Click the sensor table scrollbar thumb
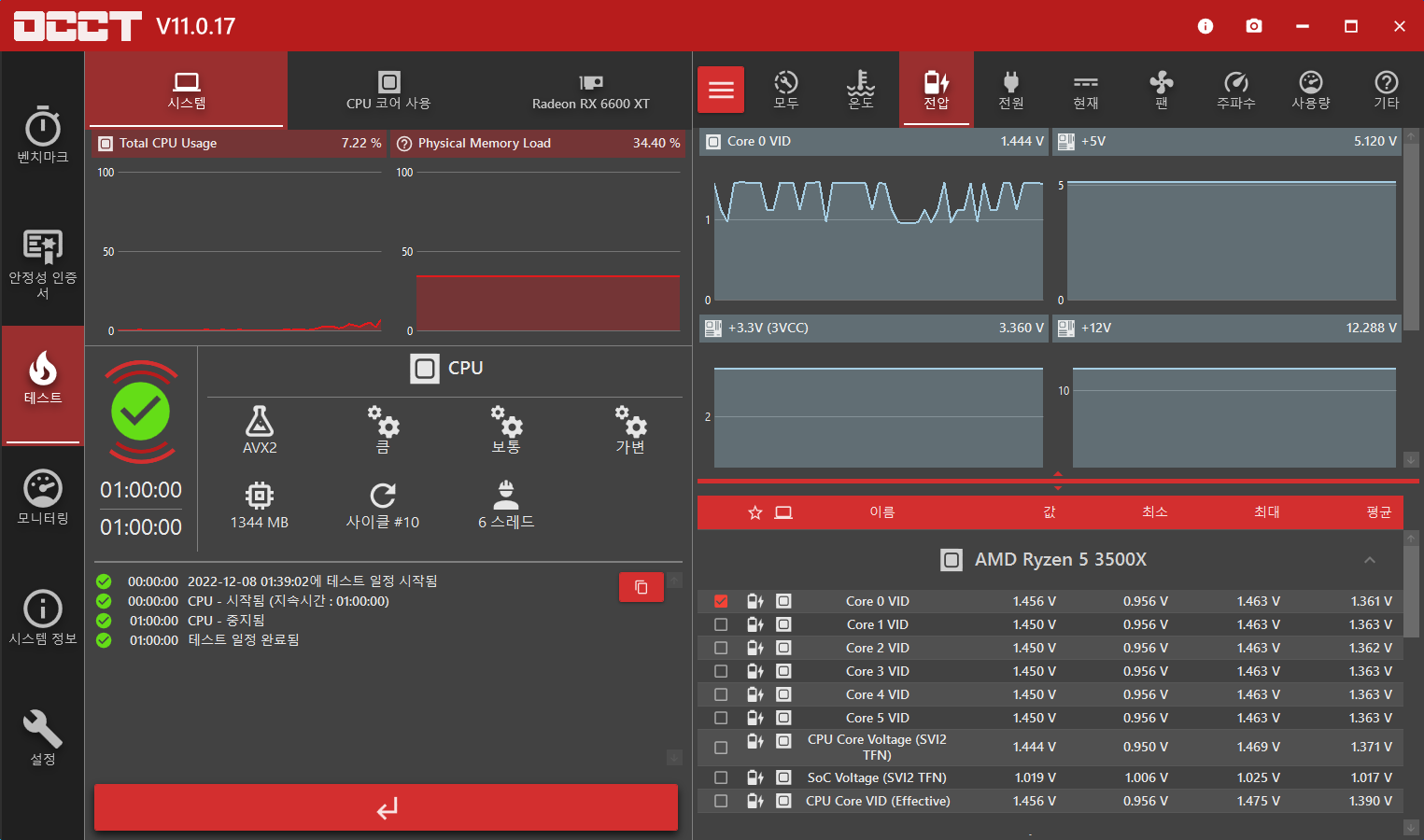Image resolution: width=1424 pixels, height=840 pixels. coord(1411,592)
